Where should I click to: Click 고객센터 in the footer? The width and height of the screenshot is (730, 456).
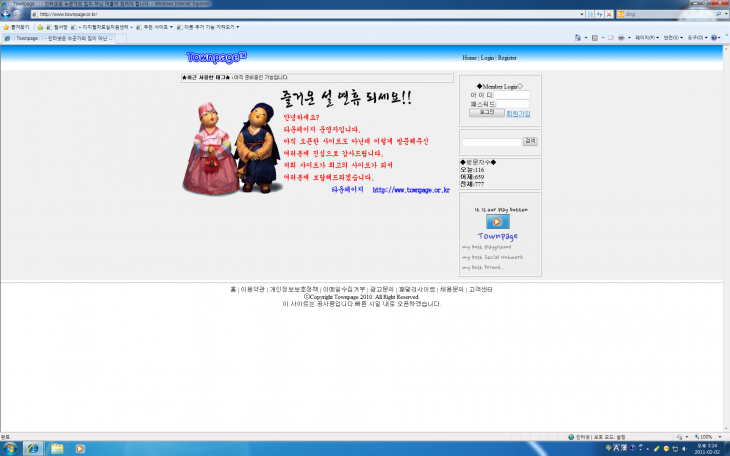point(480,289)
